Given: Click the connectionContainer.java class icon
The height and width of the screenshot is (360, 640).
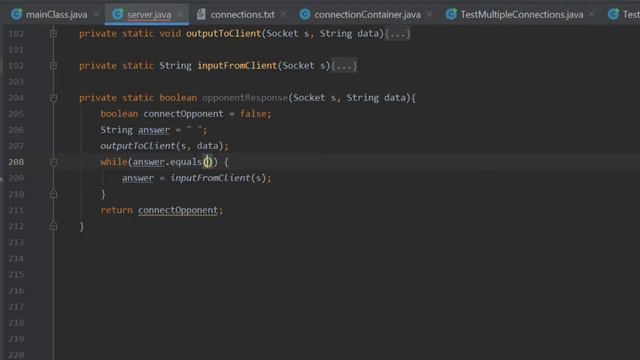Looking at the screenshot, I should (304, 14).
